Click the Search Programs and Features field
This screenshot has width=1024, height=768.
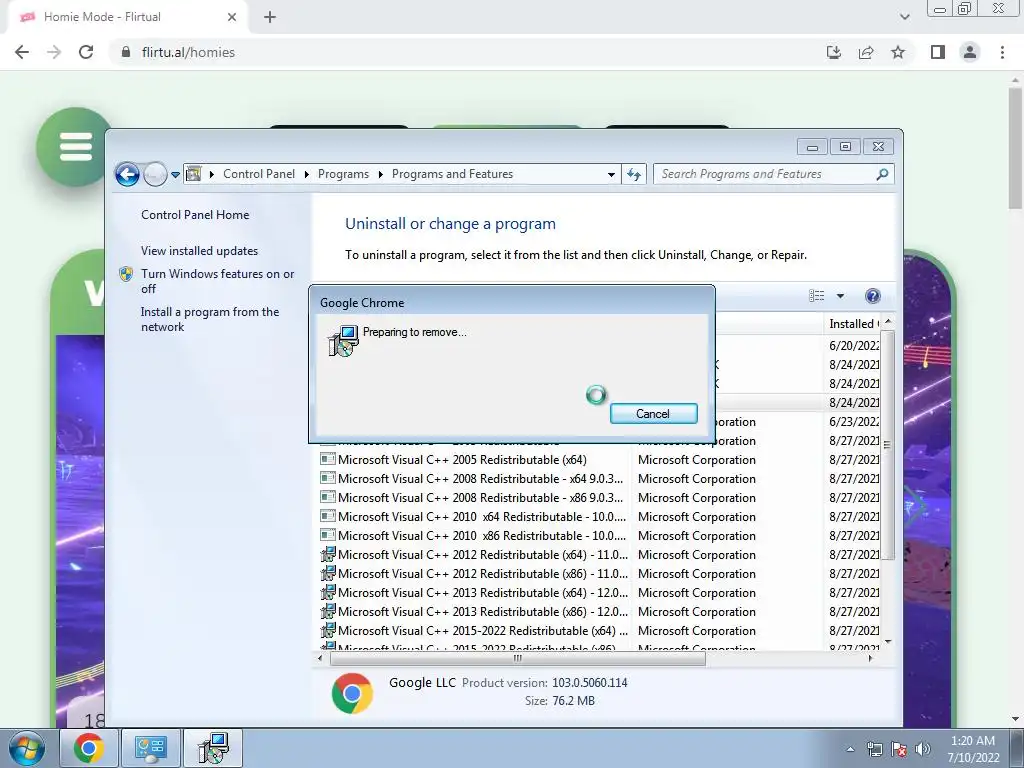(x=773, y=174)
